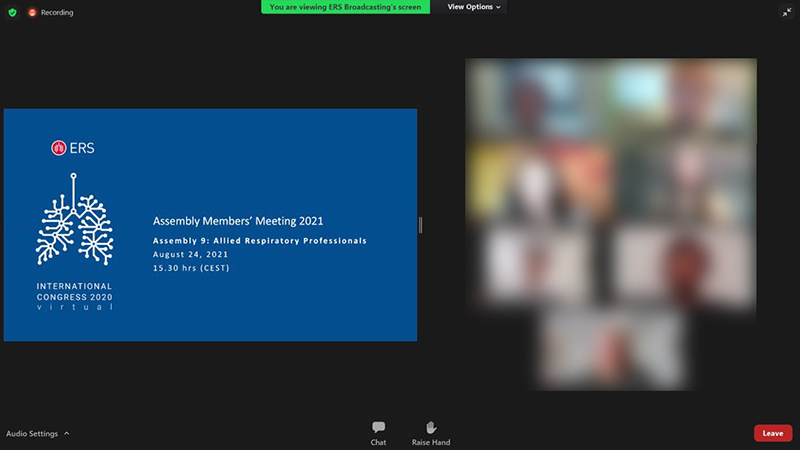The width and height of the screenshot is (800, 450).
Task: Click the blurred participant video gallery
Action: [611, 224]
